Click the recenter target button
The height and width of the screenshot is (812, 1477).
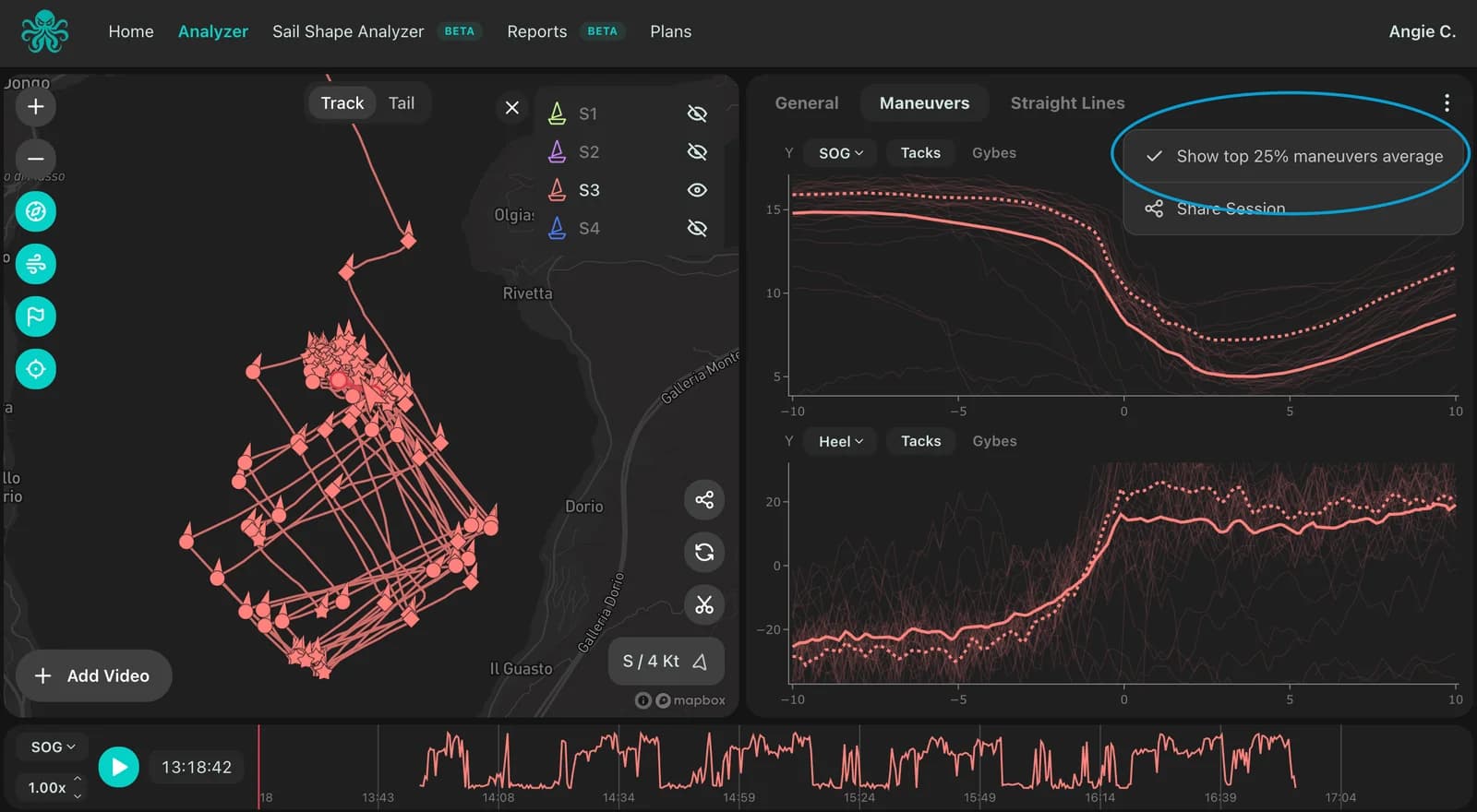(36, 369)
